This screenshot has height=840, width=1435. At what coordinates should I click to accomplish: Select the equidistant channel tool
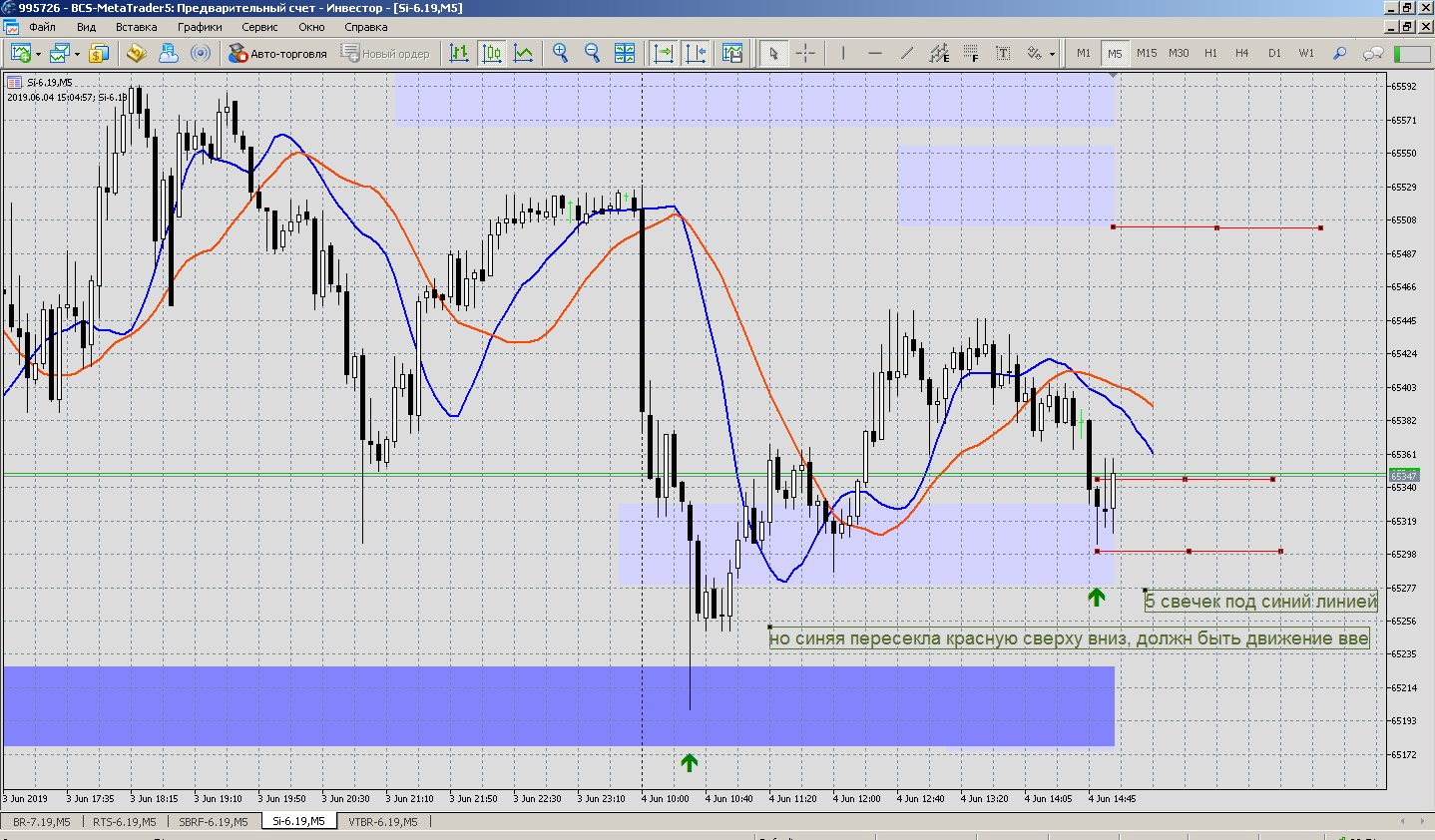[x=939, y=53]
